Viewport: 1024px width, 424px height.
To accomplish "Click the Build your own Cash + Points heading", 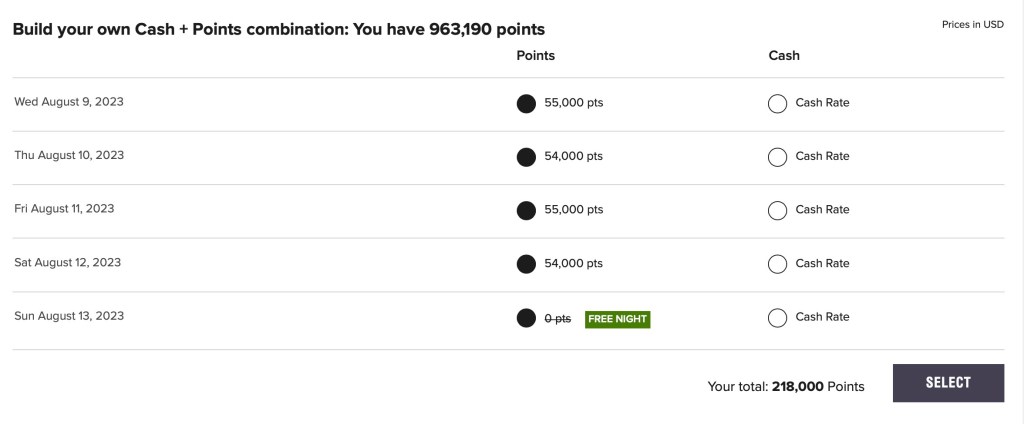I will click(279, 30).
